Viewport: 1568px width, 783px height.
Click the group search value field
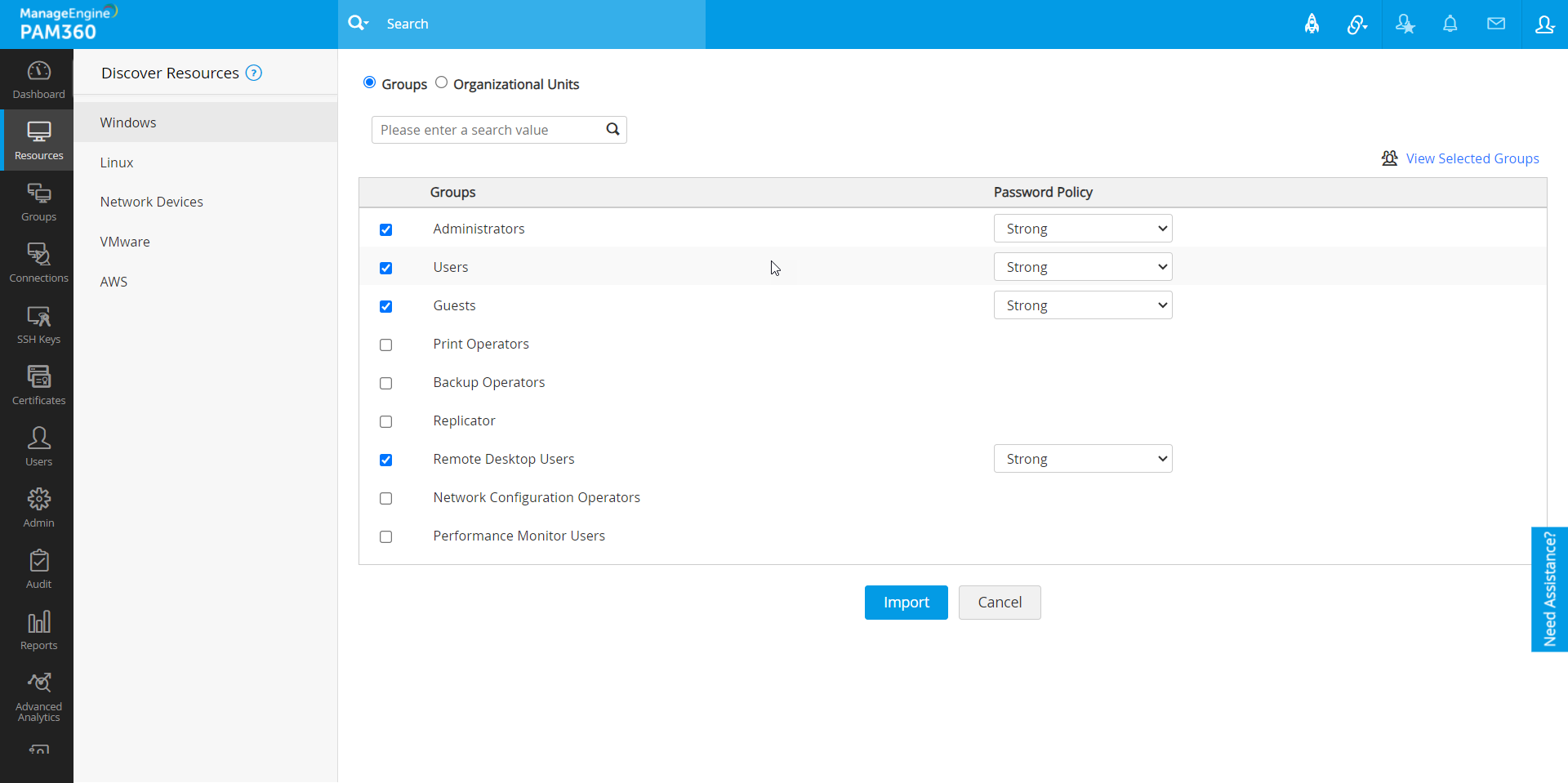(x=488, y=130)
